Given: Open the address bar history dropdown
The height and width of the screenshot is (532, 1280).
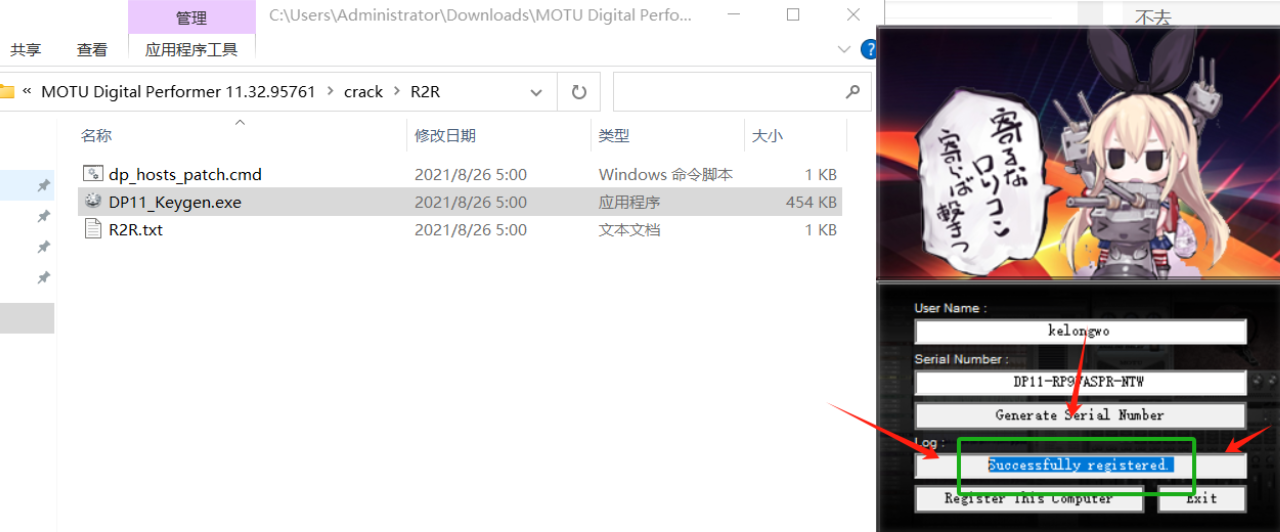Looking at the screenshot, I should [x=537, y=92].
